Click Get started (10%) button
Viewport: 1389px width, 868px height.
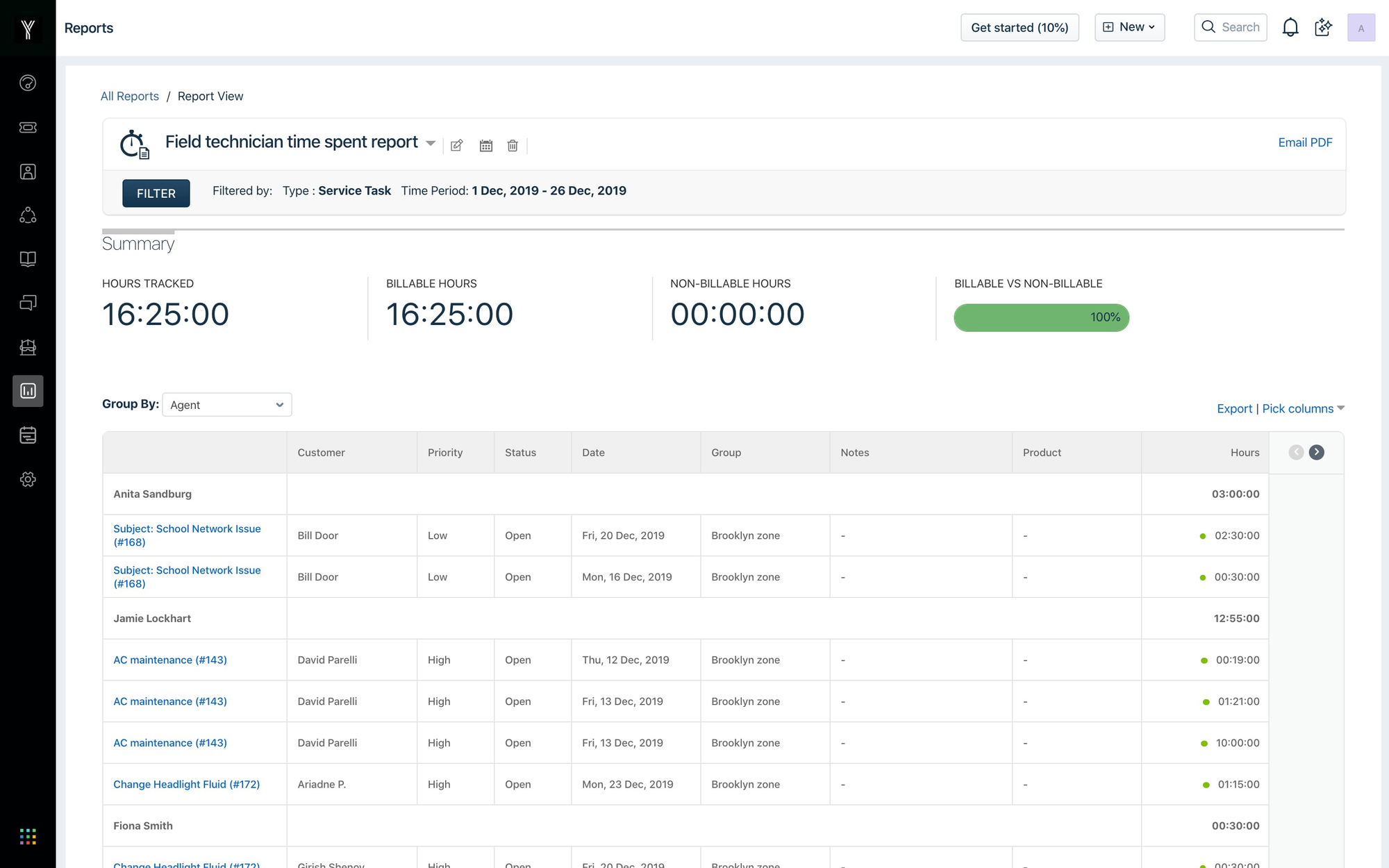pos(1020,28)
